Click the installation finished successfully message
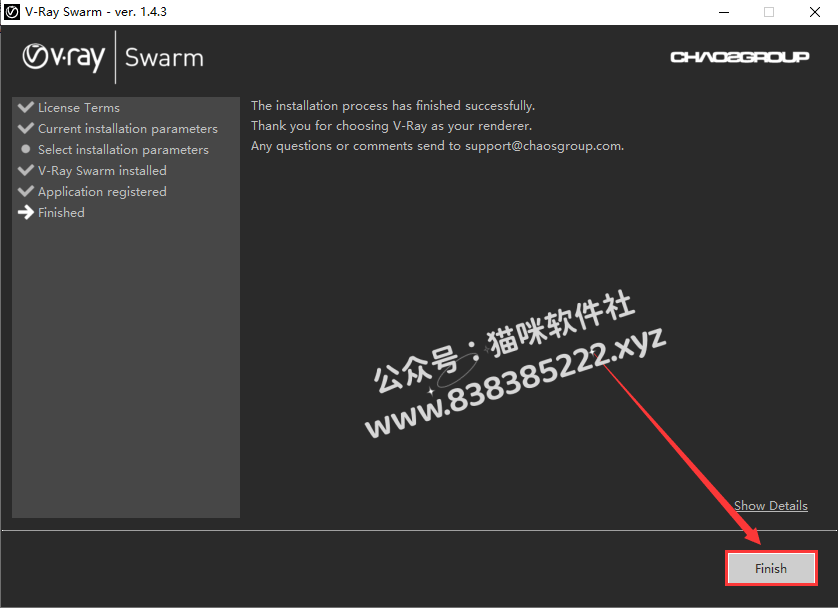The width and height of the screenshot is (838, 608). click(393, 106)
